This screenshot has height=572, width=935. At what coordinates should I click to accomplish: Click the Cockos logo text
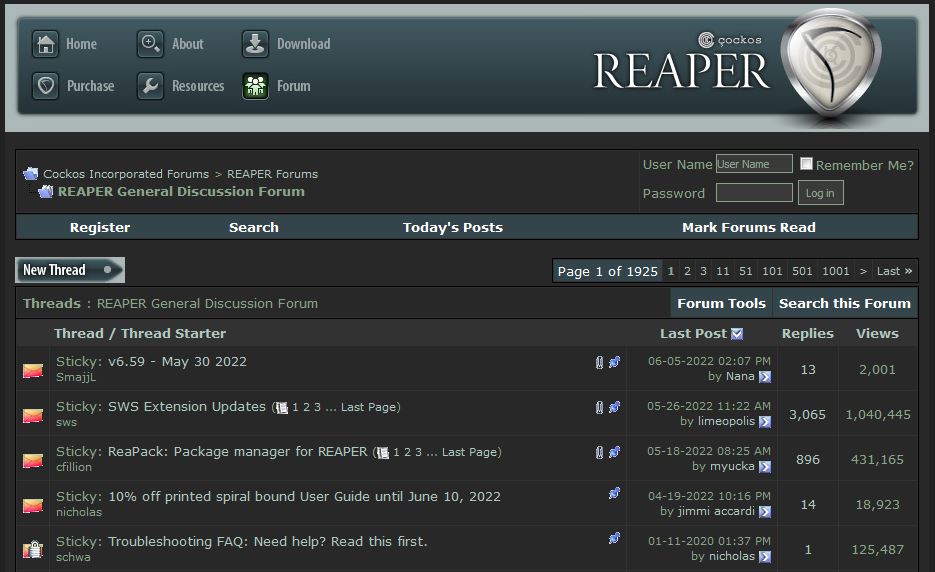[x=730, y=40]
